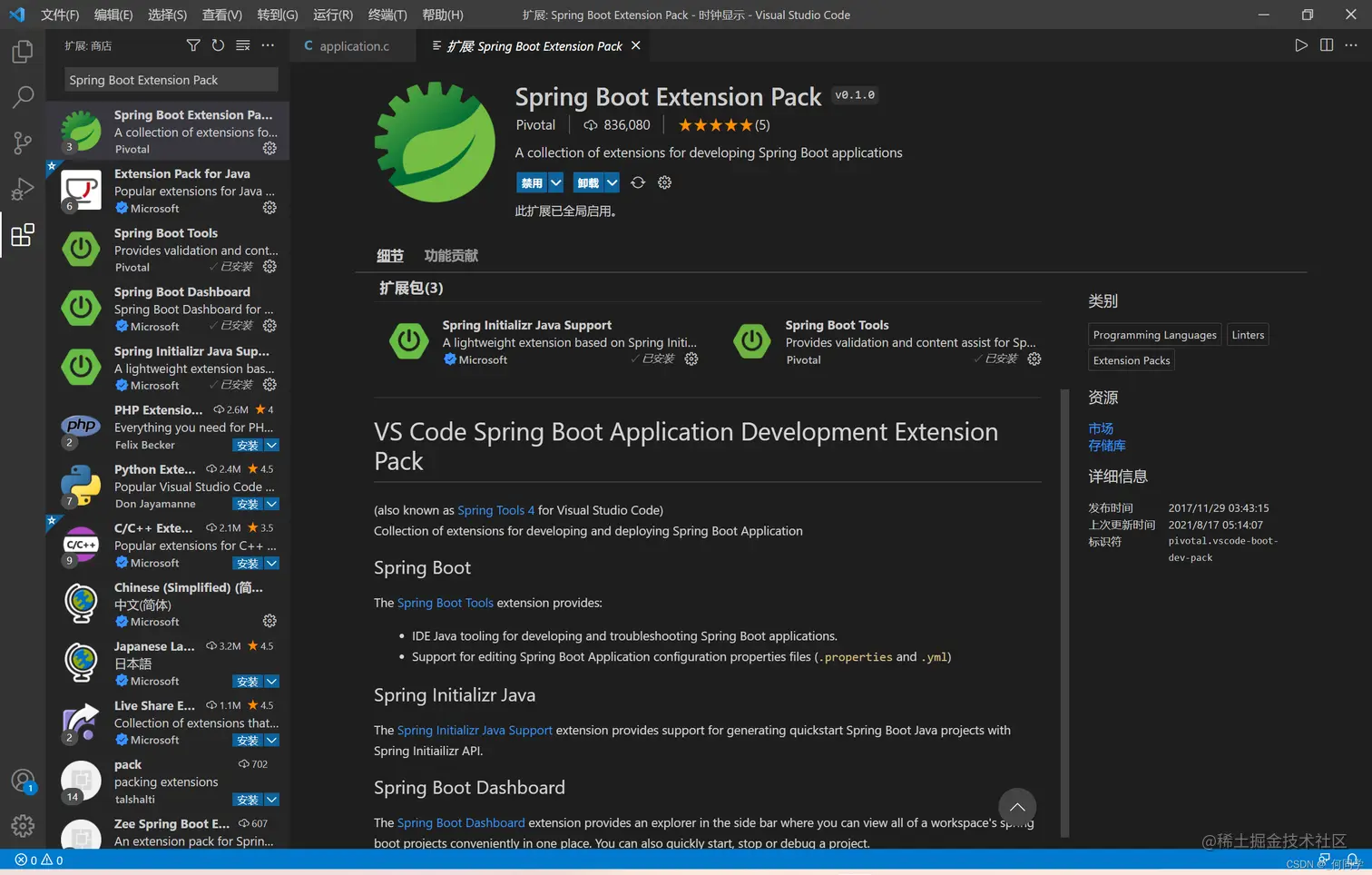Image resolution: width=1372 pixels, height=875 pixels.
Task: Open editor more actions ellipsis
Action: (1351, 45)
